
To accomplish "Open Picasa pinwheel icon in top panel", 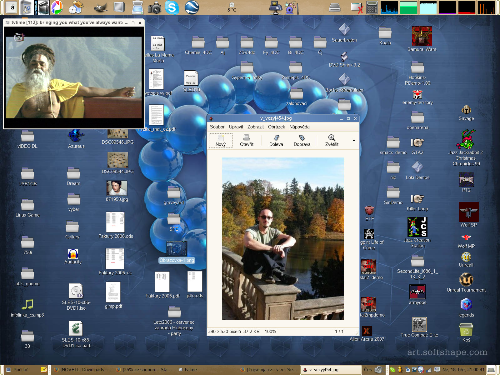I will (57, 7).
